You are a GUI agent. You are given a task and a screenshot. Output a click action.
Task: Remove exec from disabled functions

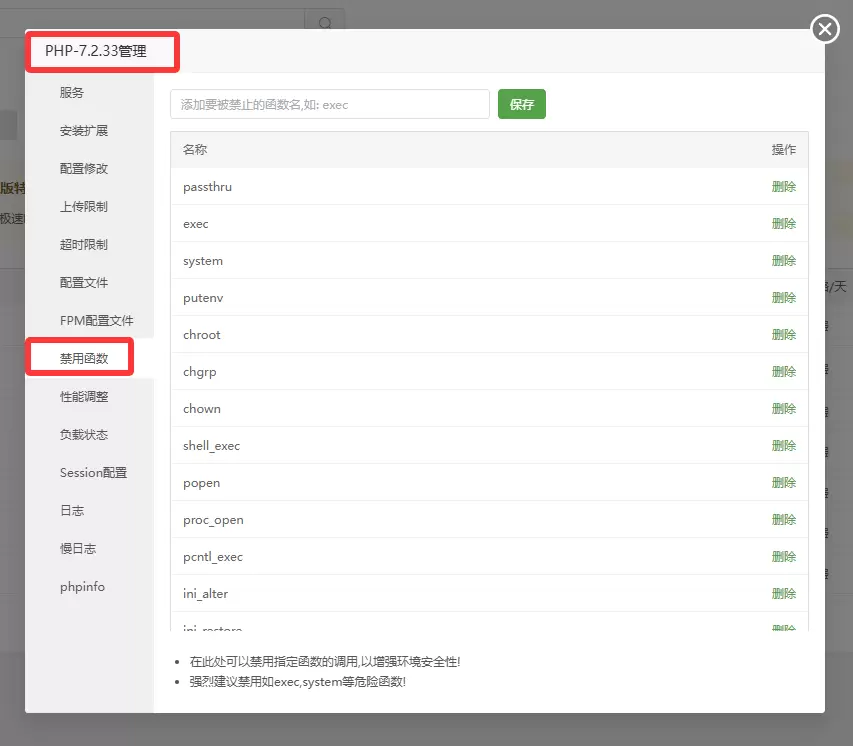tap(783, 224)
